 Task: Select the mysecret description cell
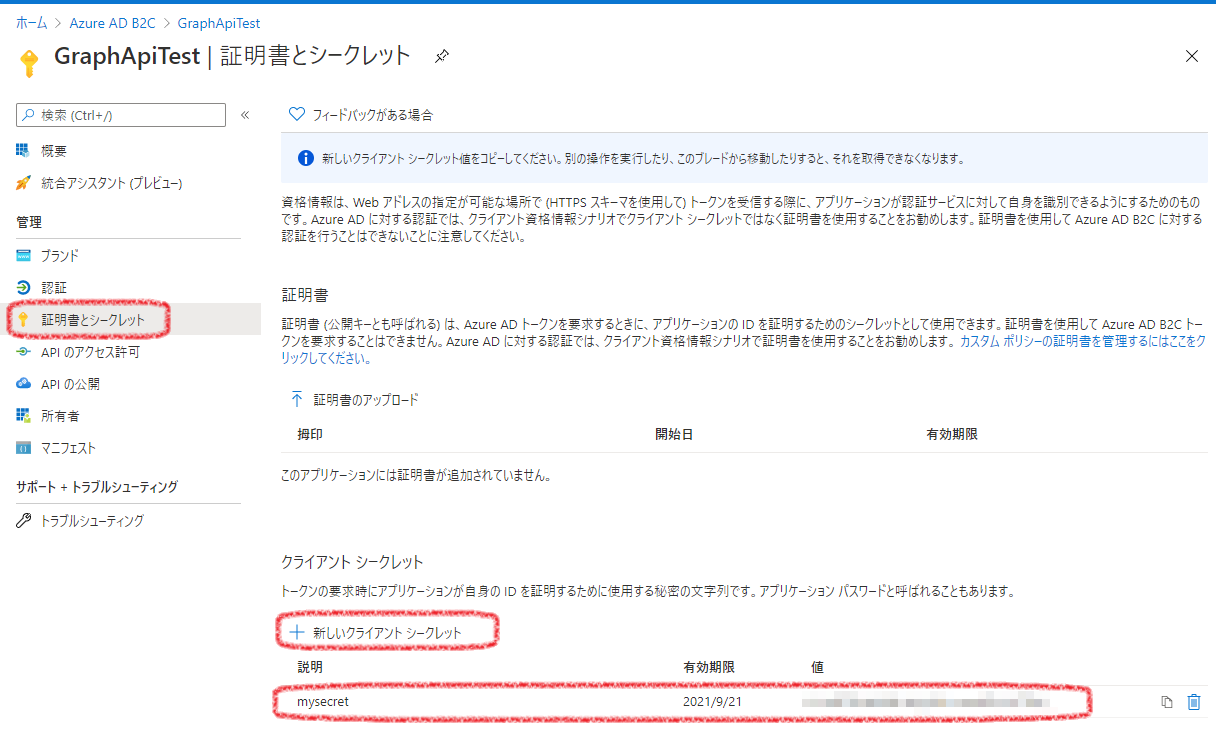(x=323, y=702)
